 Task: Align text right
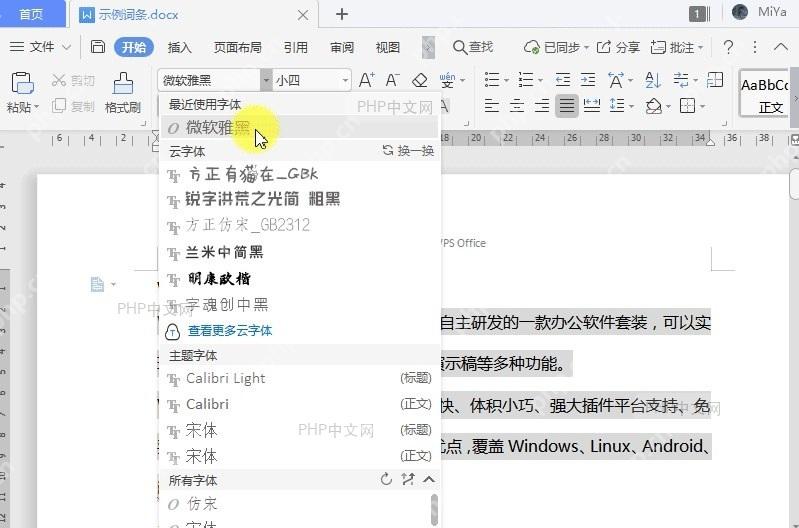tap(542, 106)
